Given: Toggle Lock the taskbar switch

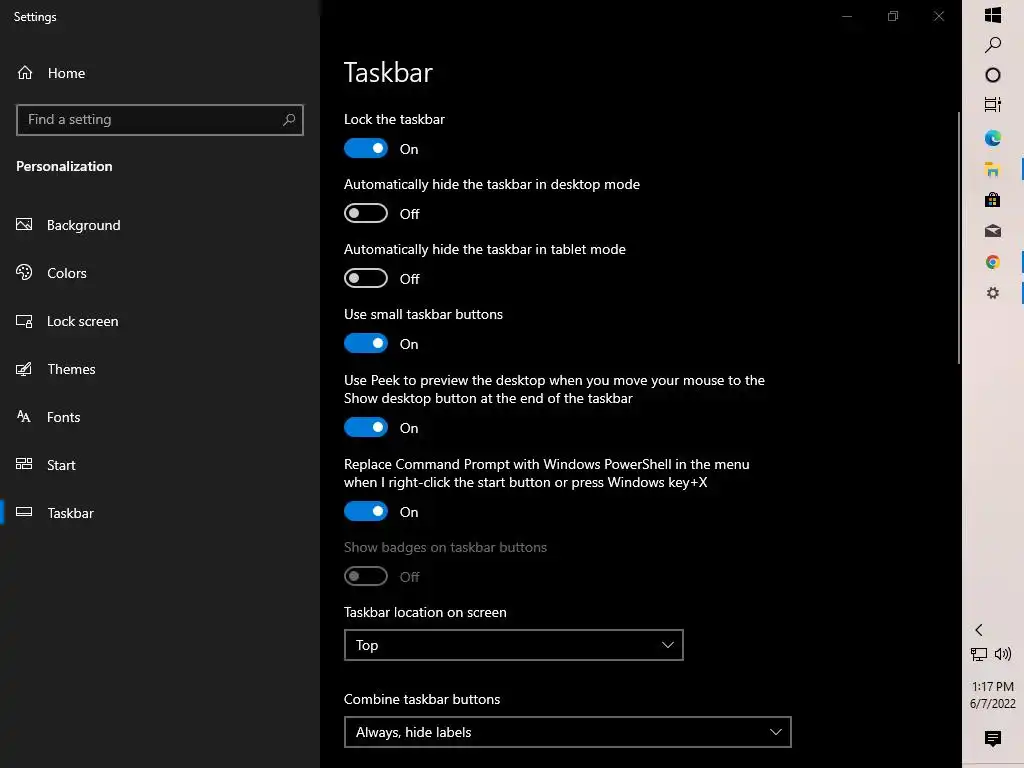Looking at the screenshot, I should pyautogui.click(x=366, y=149).
